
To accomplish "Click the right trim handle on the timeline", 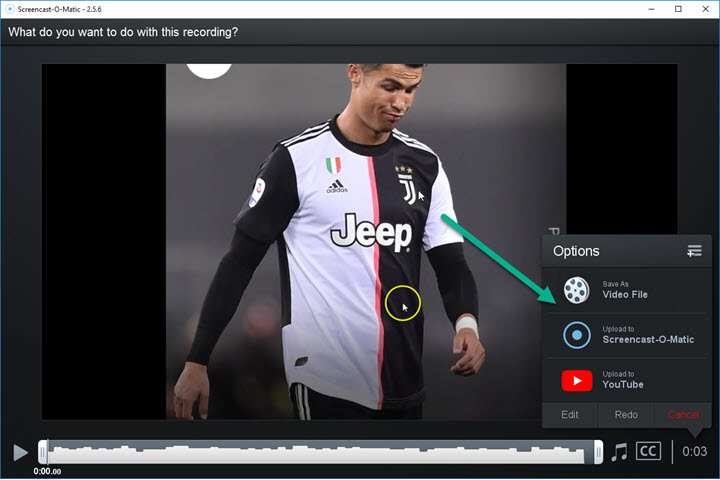I will pyautogui.click(x=598, y=452).
